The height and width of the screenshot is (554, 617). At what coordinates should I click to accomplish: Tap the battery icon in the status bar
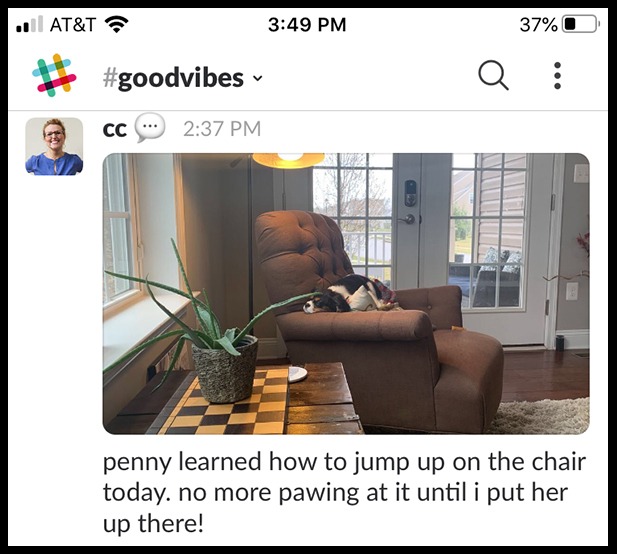[581, 24]
